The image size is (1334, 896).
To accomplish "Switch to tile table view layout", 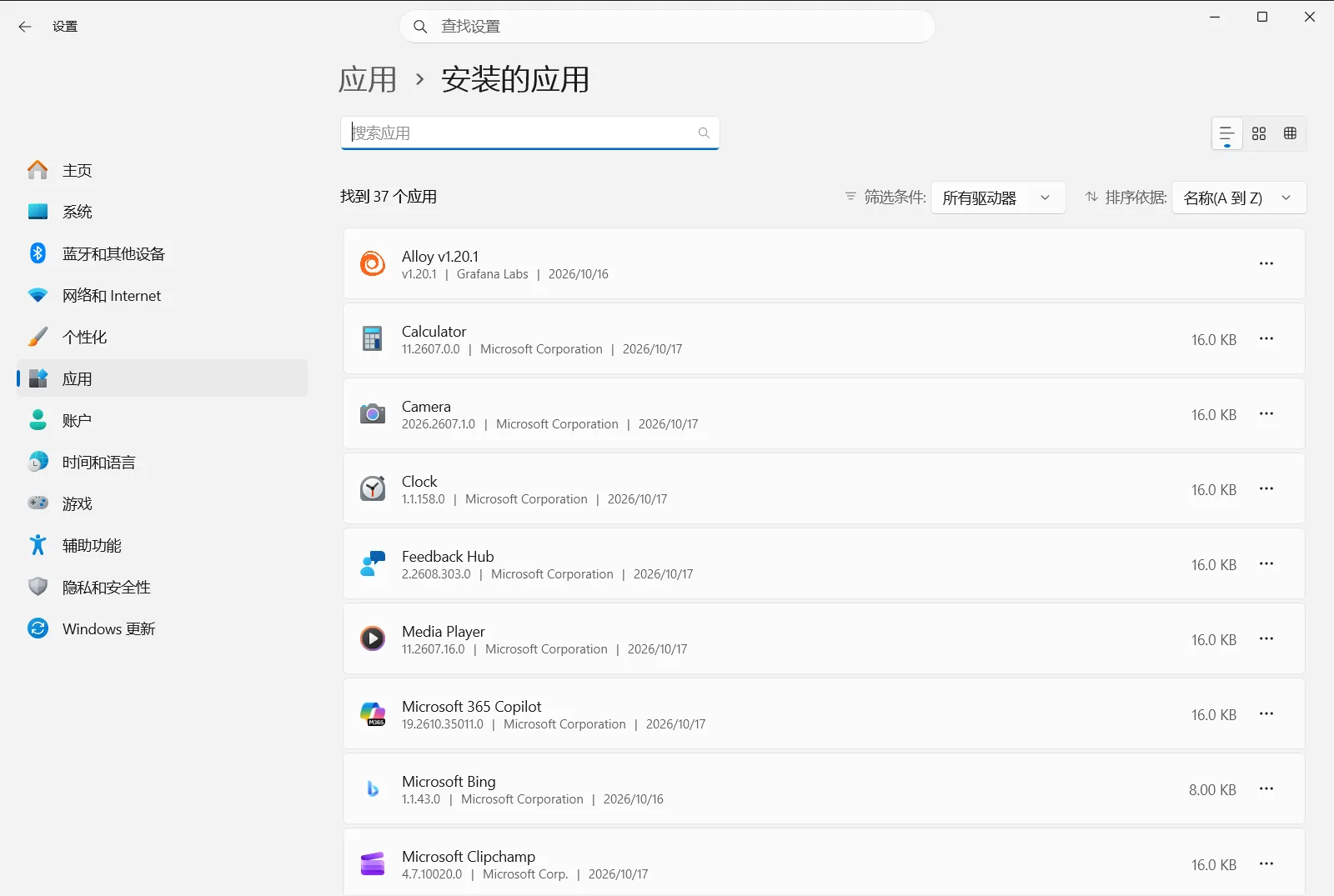I will pos(1291,133).
